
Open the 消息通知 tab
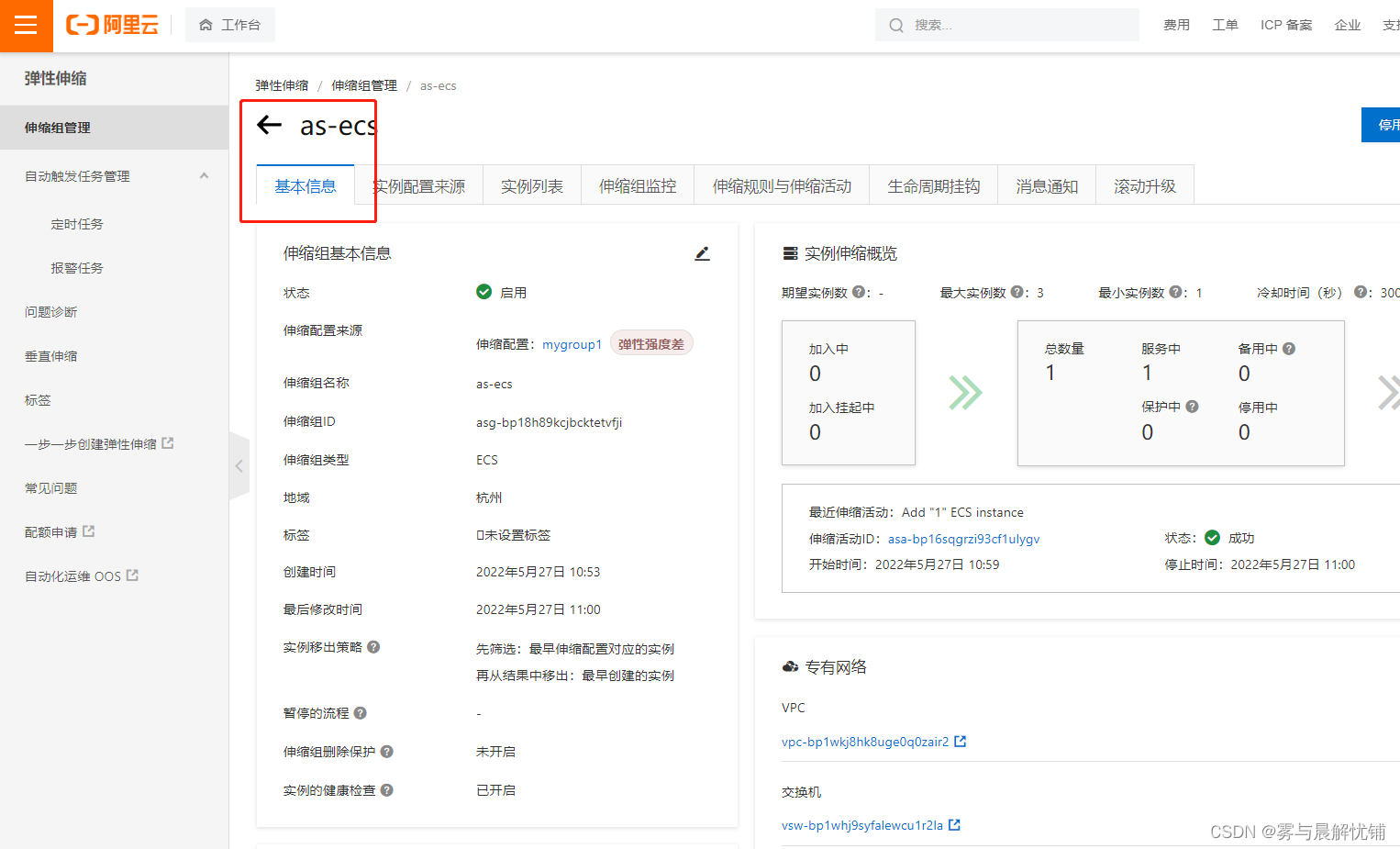coord(1047,185)
